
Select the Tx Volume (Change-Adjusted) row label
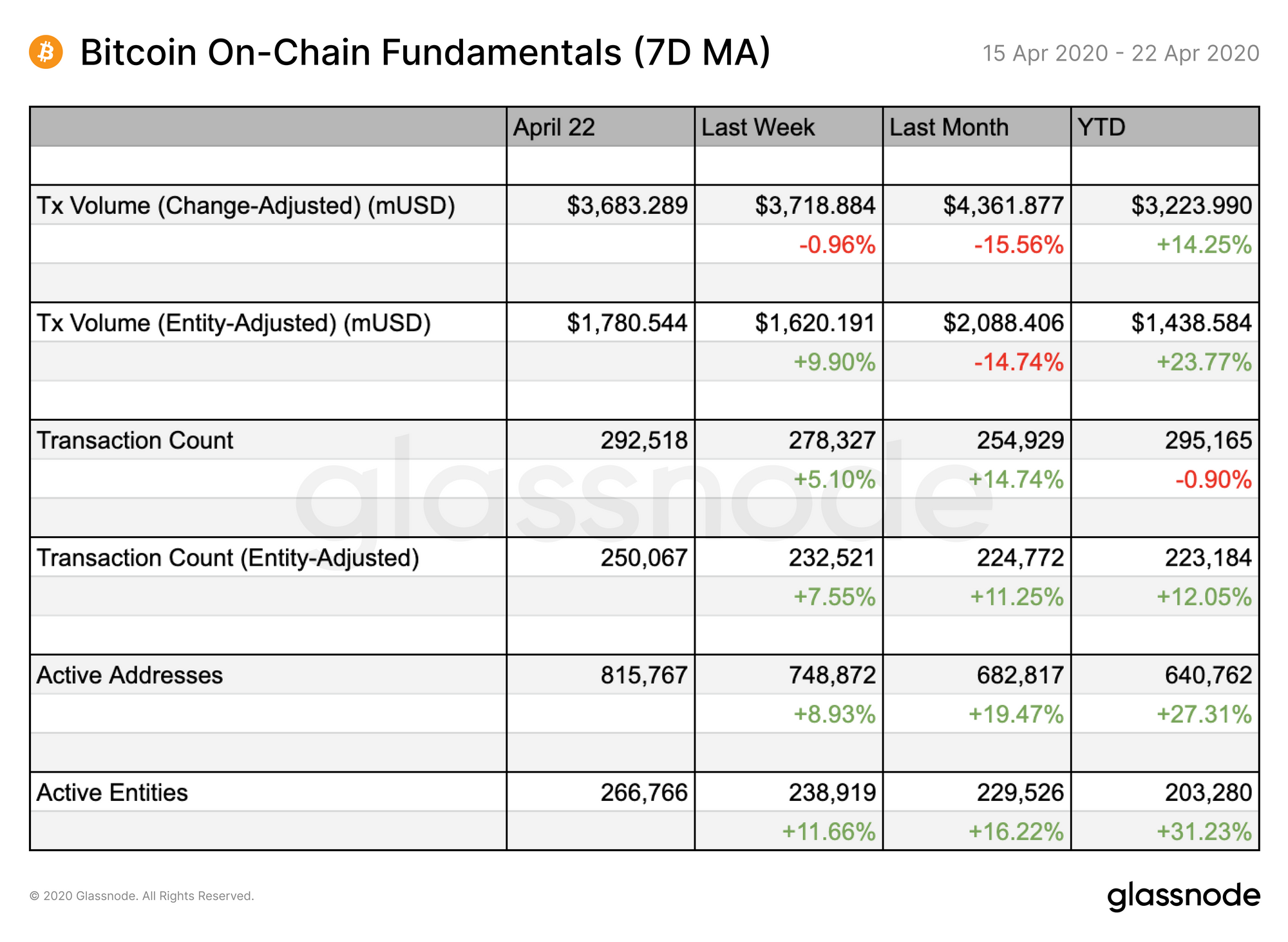coord(246,206)
